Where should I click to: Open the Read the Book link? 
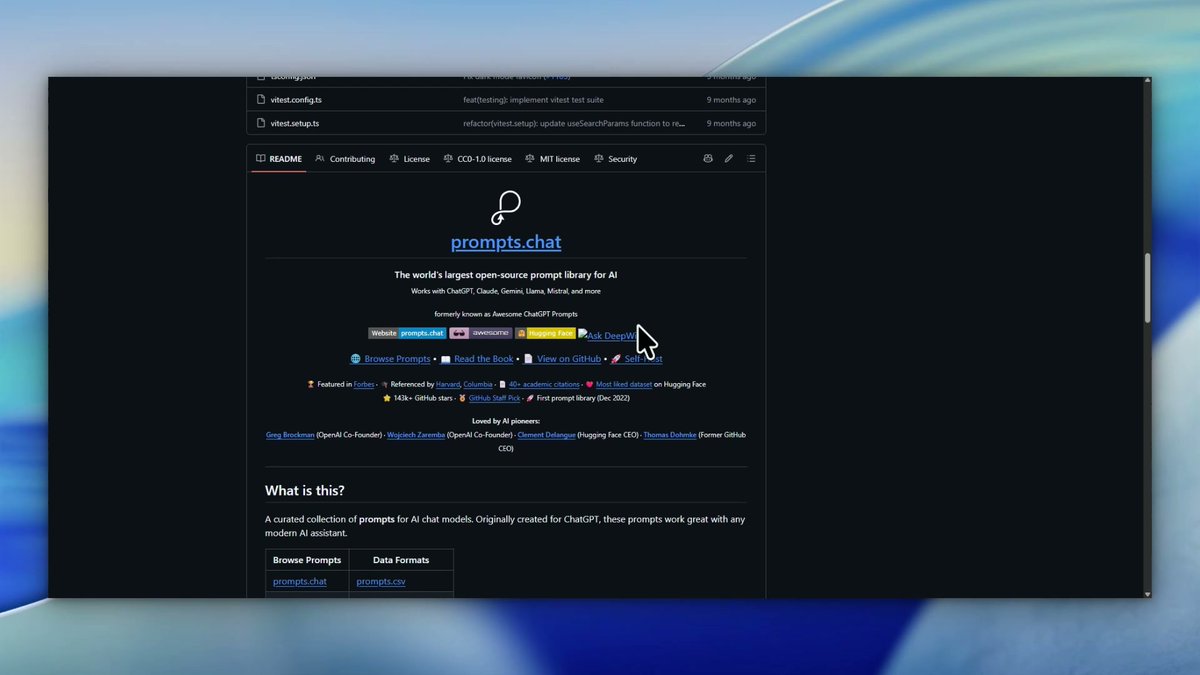[x=483, y=359]
